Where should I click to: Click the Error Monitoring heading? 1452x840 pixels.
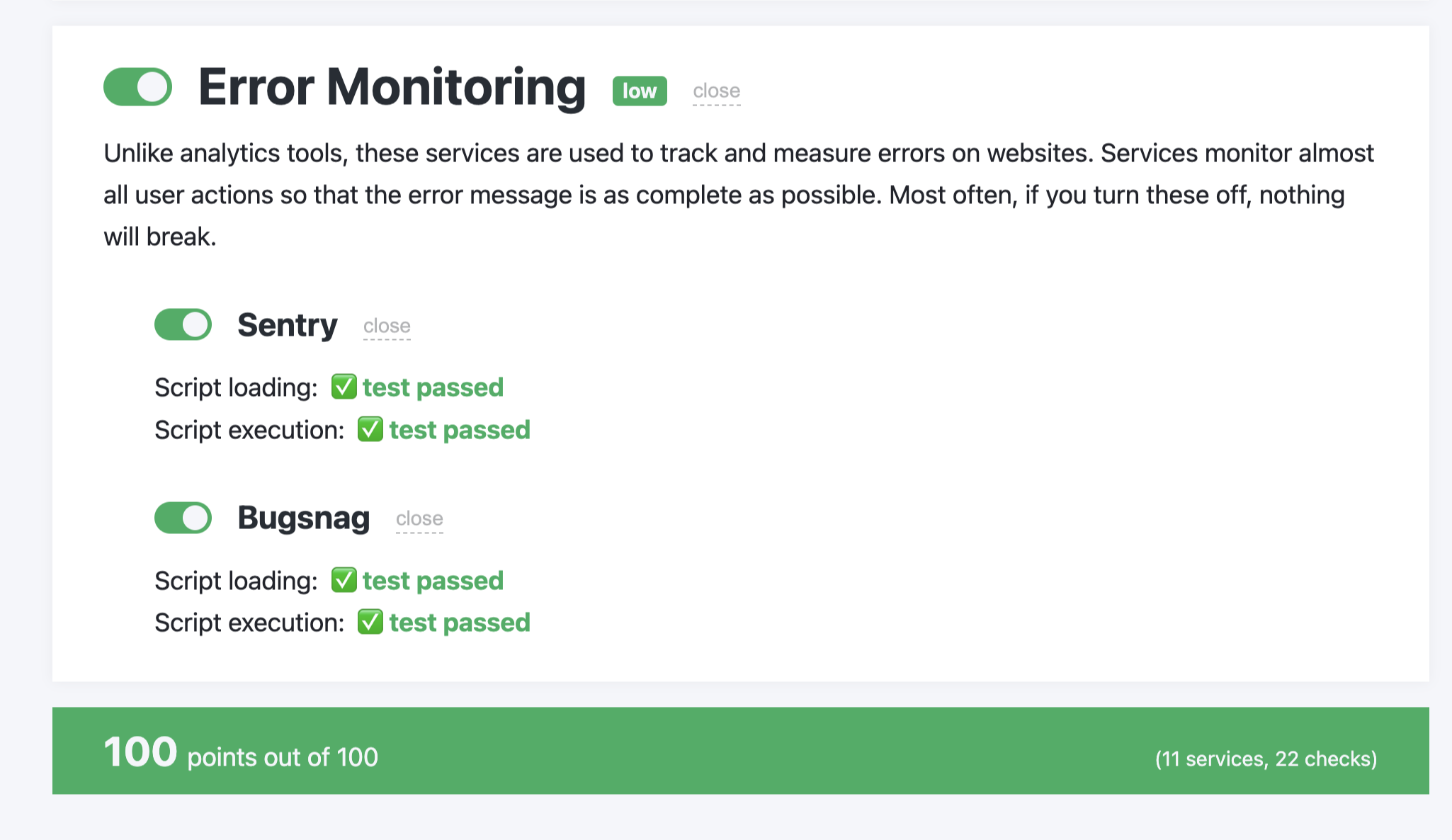click(392, 88)
